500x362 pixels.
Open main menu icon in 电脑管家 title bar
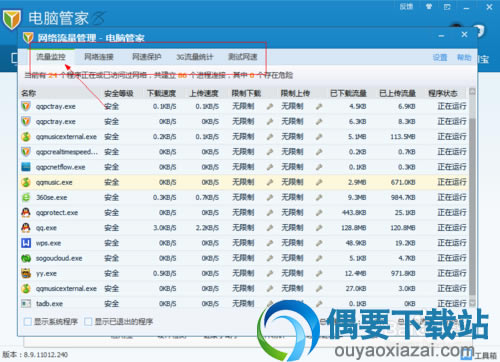click(x=447, y=7)
